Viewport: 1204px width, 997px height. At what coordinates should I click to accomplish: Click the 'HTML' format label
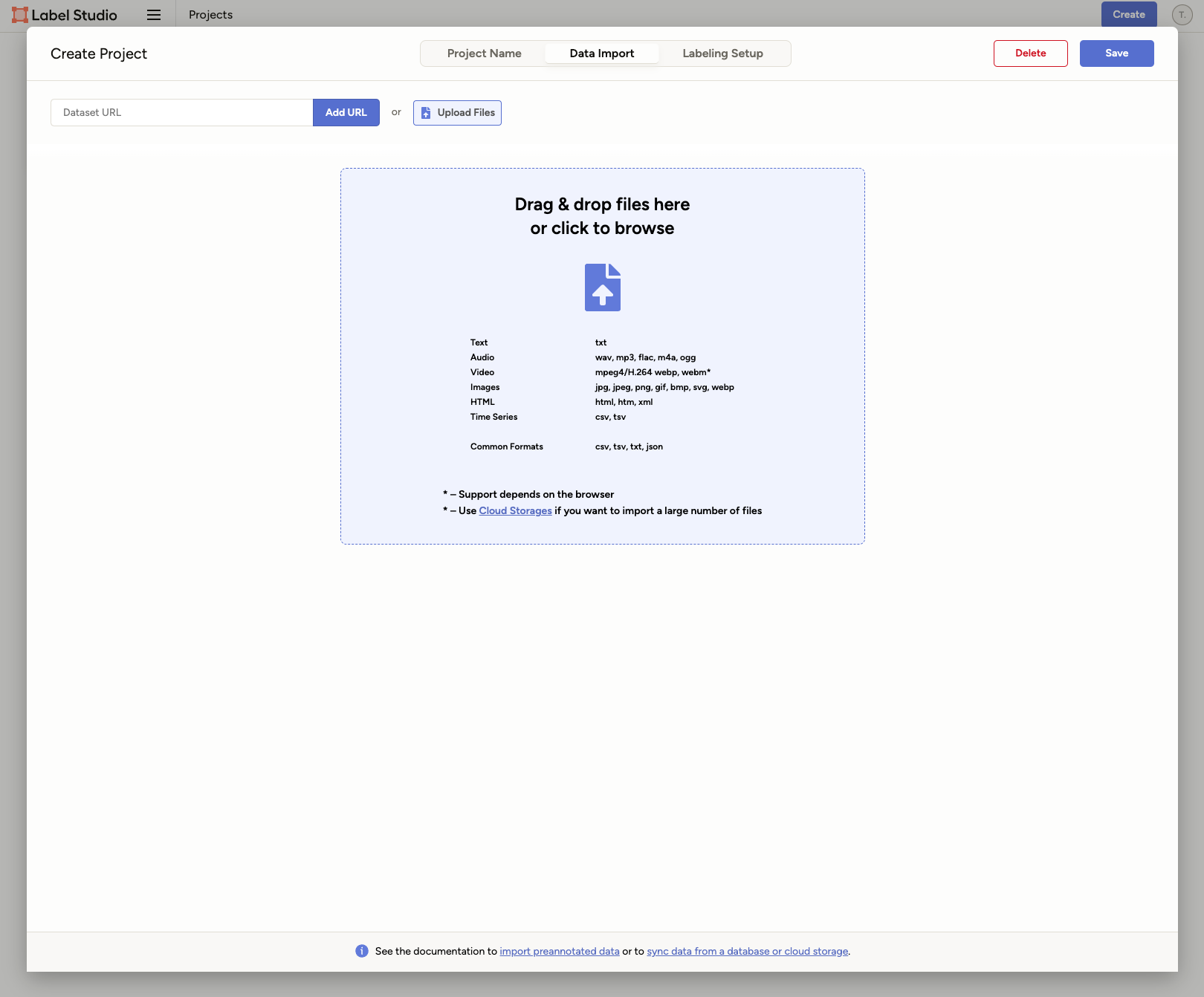point(482,402)
